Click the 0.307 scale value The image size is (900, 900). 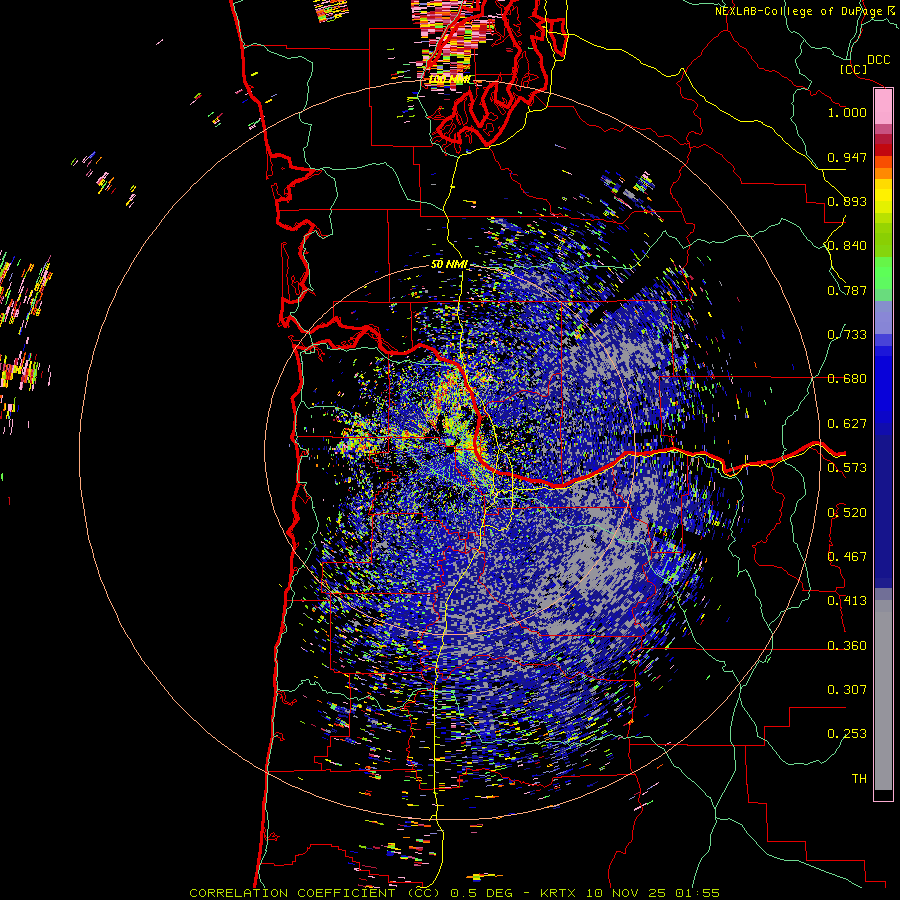pyautogui.click(x=847, y=690)
